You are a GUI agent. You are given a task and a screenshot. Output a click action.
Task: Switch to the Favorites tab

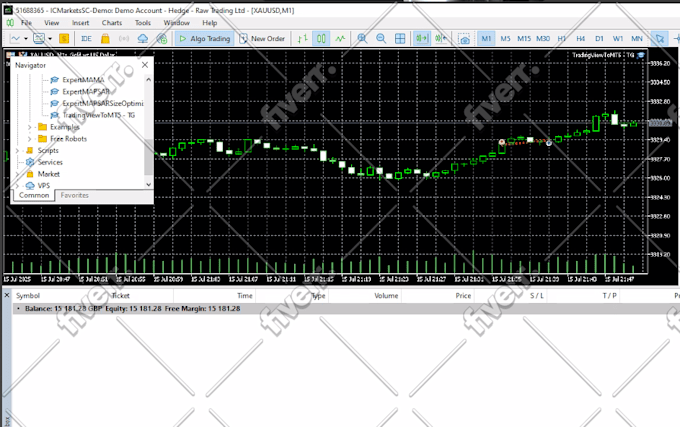75,196
